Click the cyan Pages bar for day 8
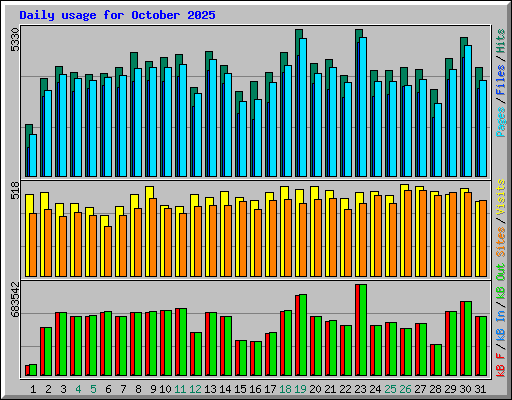 coord(138,123)
